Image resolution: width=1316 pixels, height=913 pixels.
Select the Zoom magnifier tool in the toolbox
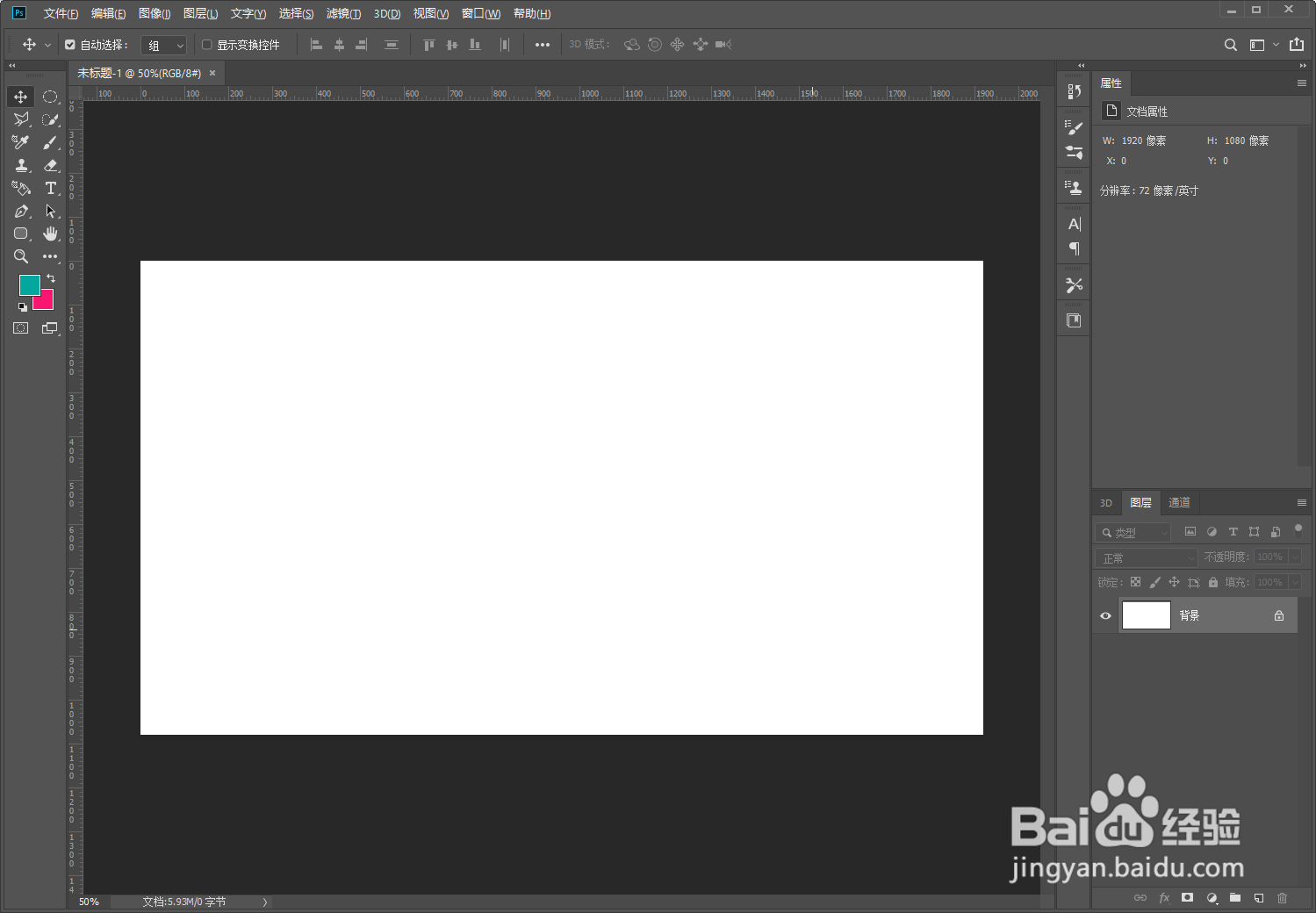point(21,256)
